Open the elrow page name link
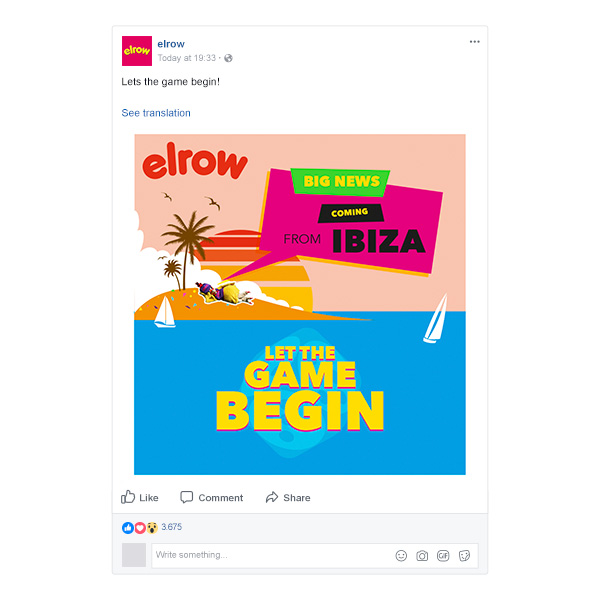 (x=171, y=44)
